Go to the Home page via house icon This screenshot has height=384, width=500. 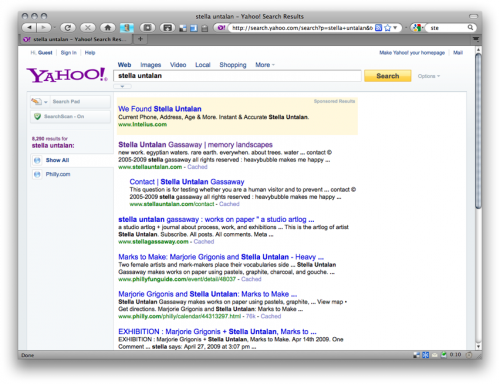(107, 28)
